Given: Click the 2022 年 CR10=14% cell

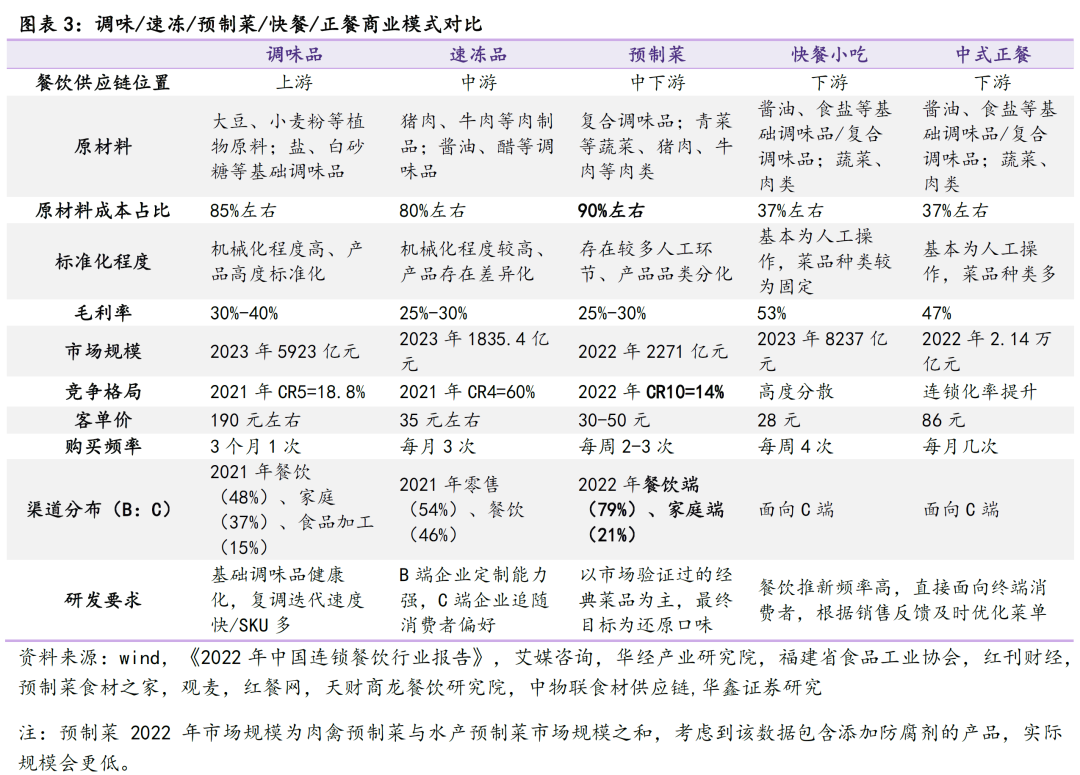Looking at the screenshot, I should 651,392.
